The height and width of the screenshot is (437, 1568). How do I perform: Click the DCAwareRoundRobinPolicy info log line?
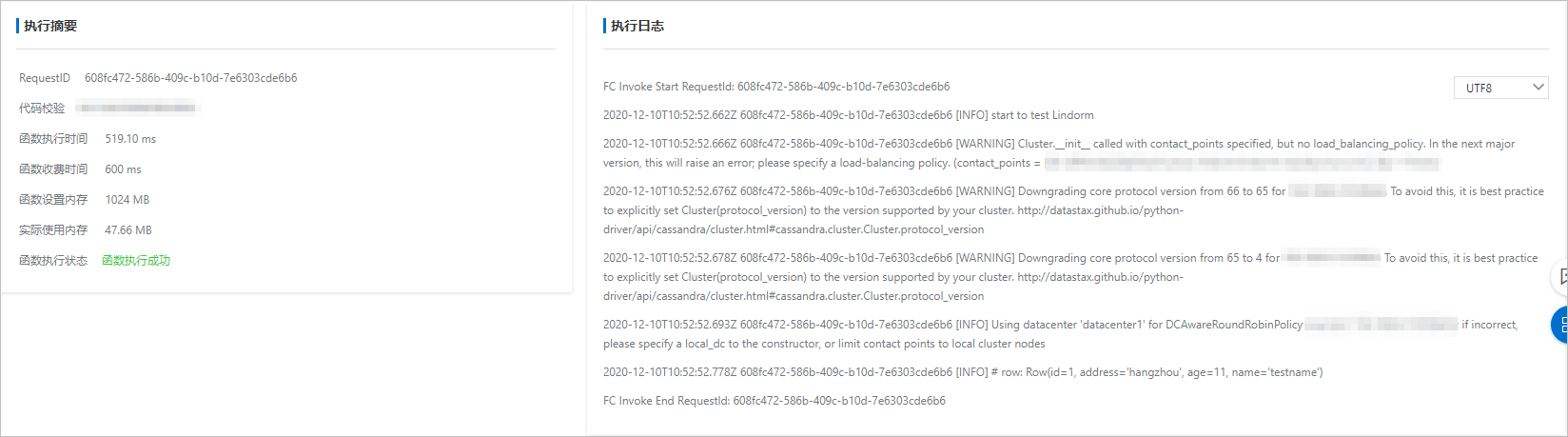[1061, 334]
